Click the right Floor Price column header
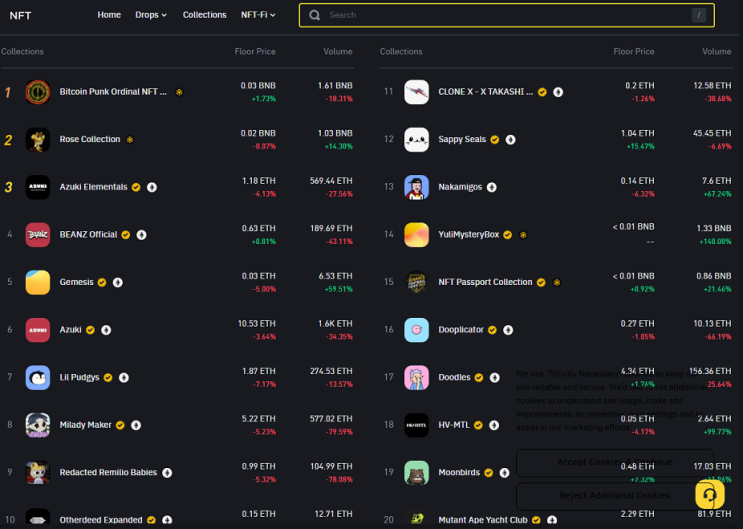The image size is (743, 529). coord(634,52)
